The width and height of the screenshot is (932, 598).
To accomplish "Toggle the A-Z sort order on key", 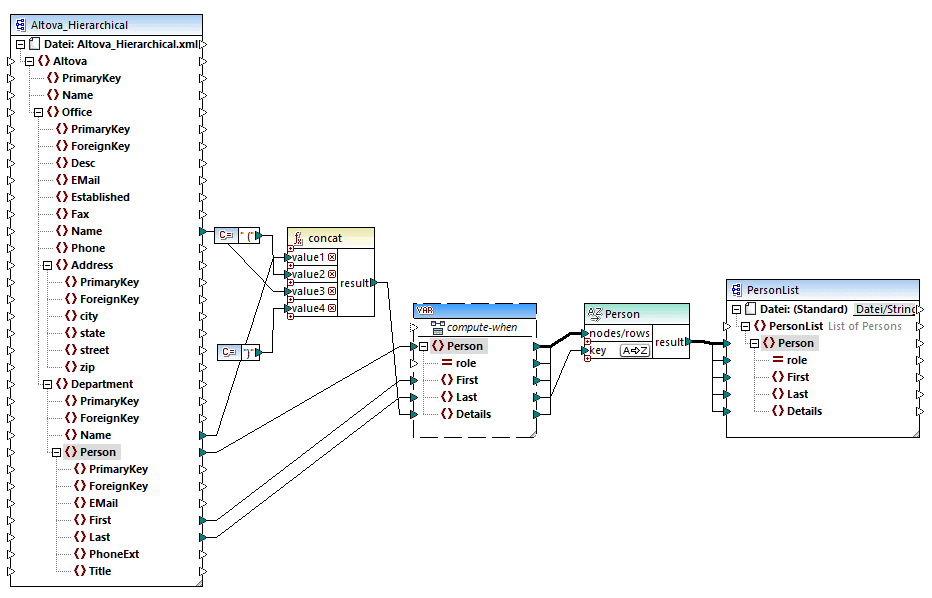I will (x=633, y=351).
